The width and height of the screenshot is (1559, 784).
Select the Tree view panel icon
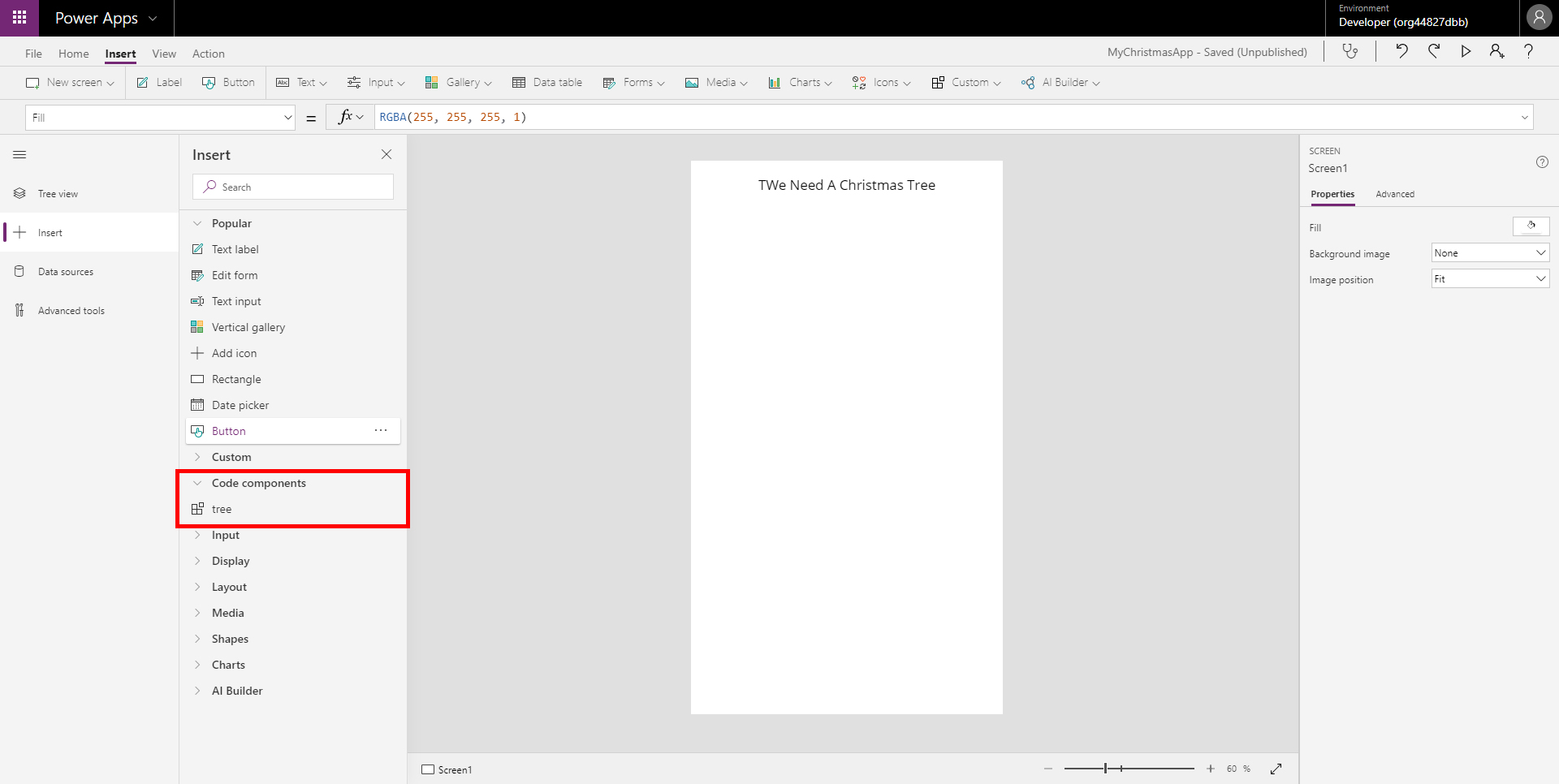(19, 192)
